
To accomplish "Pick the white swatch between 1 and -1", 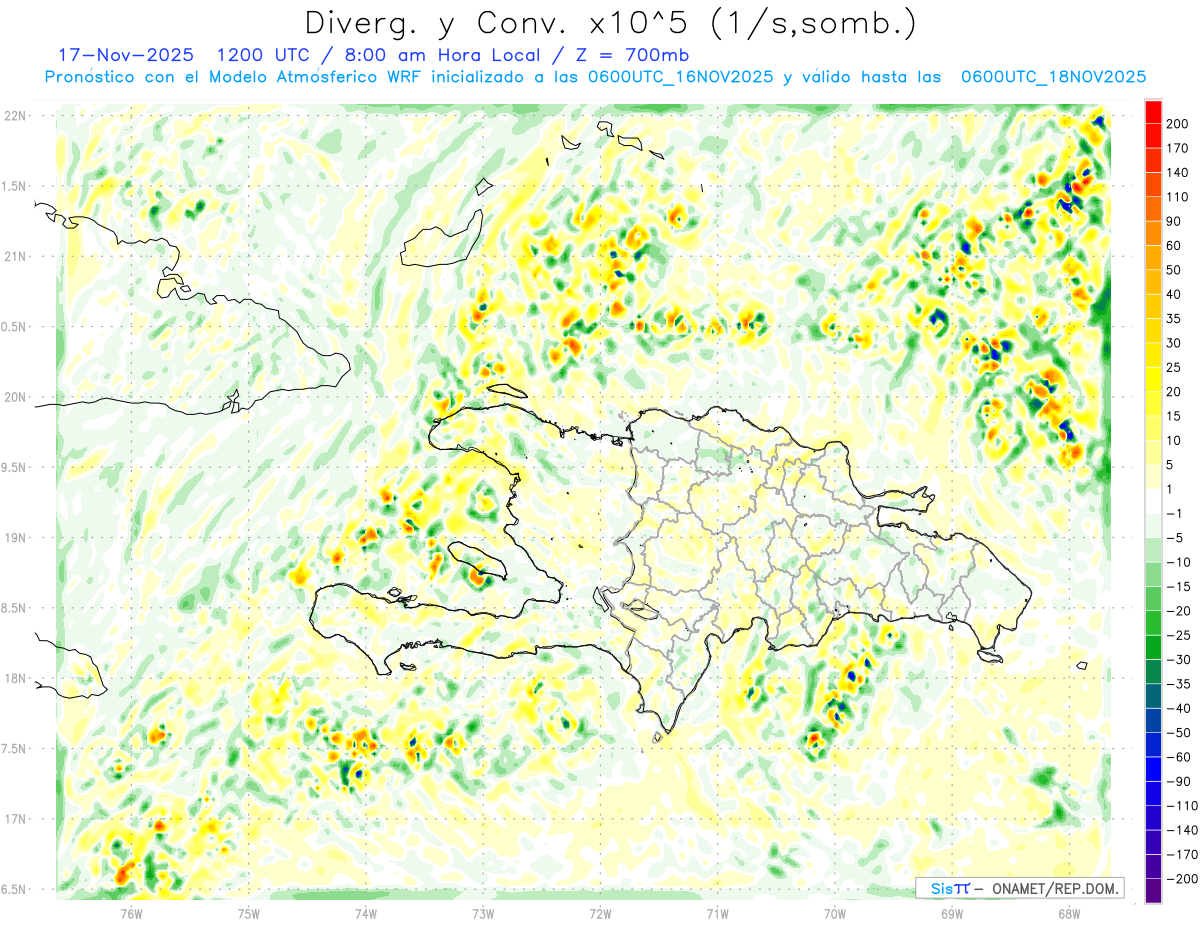I will [x=1153, y=501].
